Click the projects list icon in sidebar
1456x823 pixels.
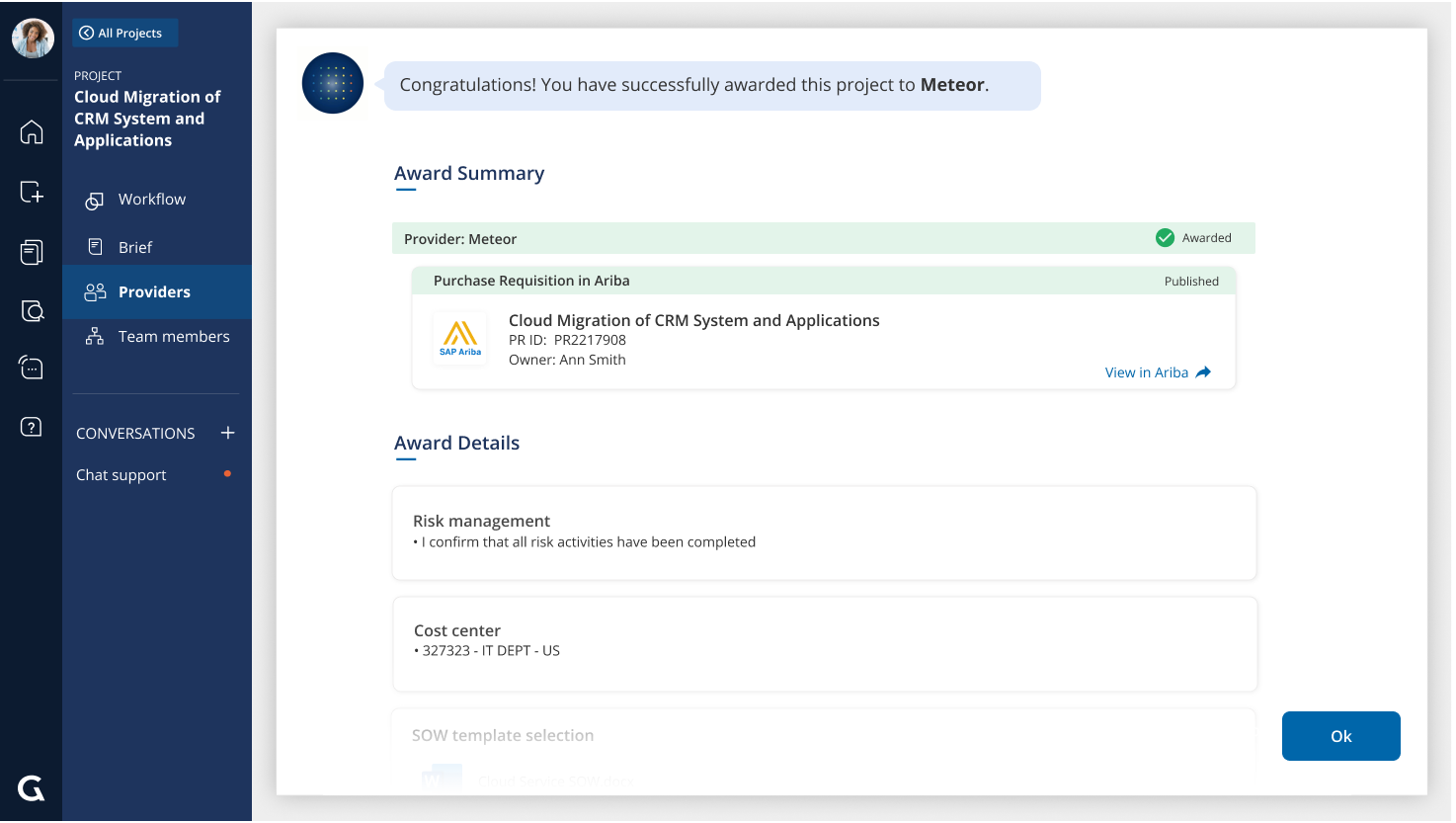[32, 252]
